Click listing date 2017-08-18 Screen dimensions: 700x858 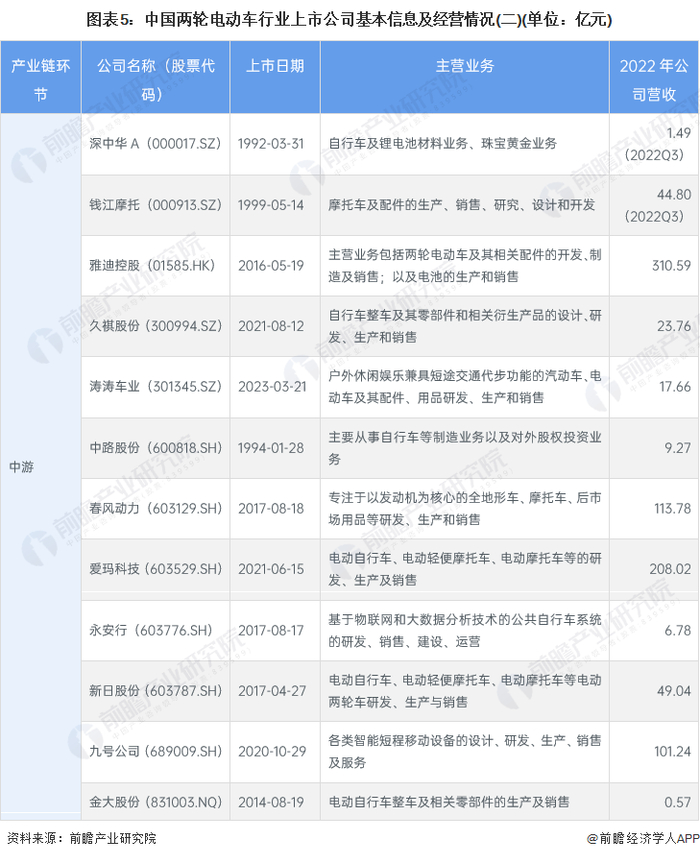point(271,509)
